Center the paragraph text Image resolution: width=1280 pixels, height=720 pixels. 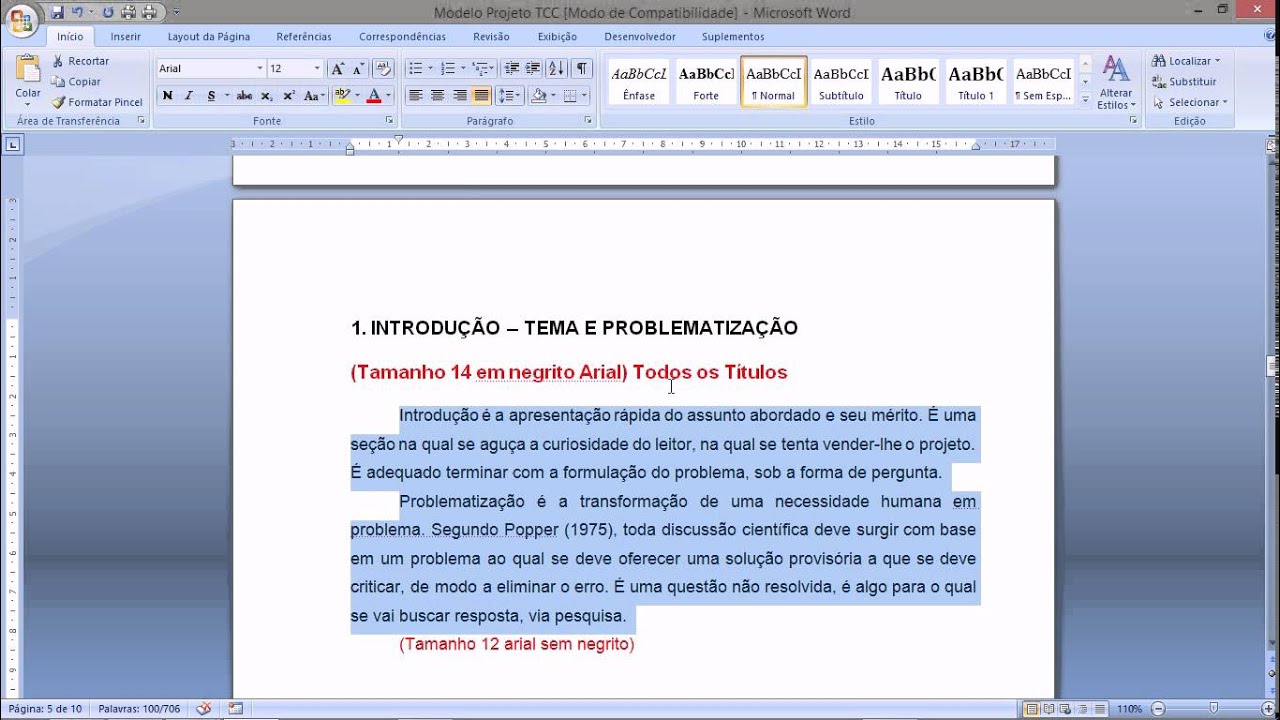437,96
